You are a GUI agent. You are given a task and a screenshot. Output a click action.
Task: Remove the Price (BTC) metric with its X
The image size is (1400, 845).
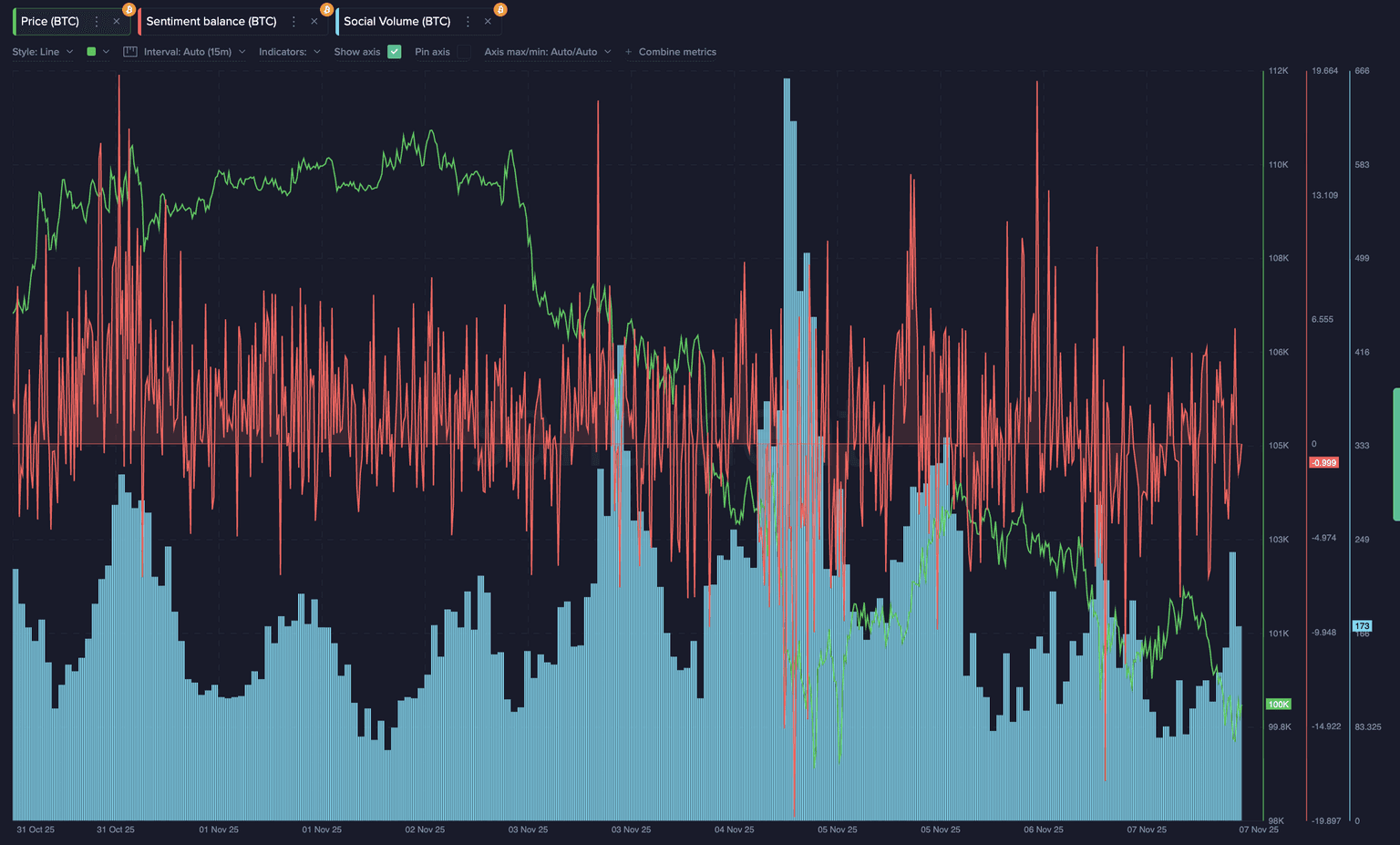point(117,21)
